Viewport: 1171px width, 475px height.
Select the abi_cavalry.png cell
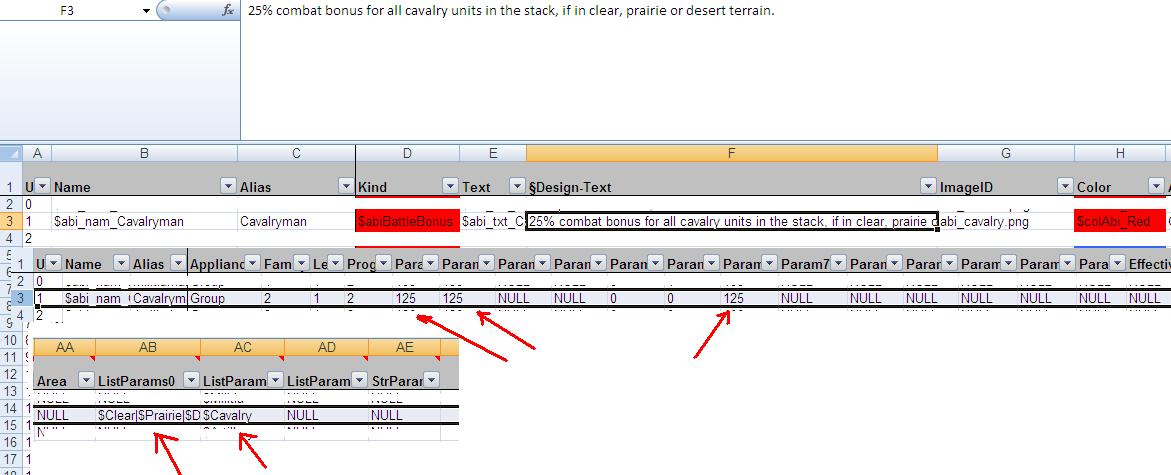click(x=1005, y=221)
